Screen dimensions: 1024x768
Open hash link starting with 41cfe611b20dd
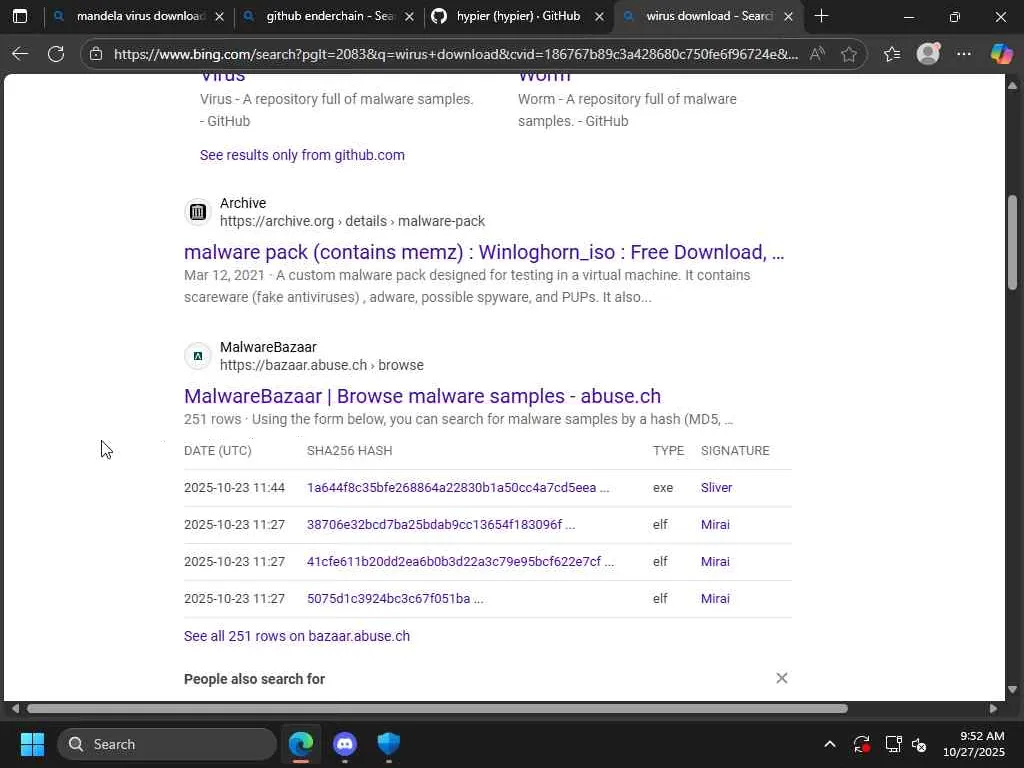(460, 562)
